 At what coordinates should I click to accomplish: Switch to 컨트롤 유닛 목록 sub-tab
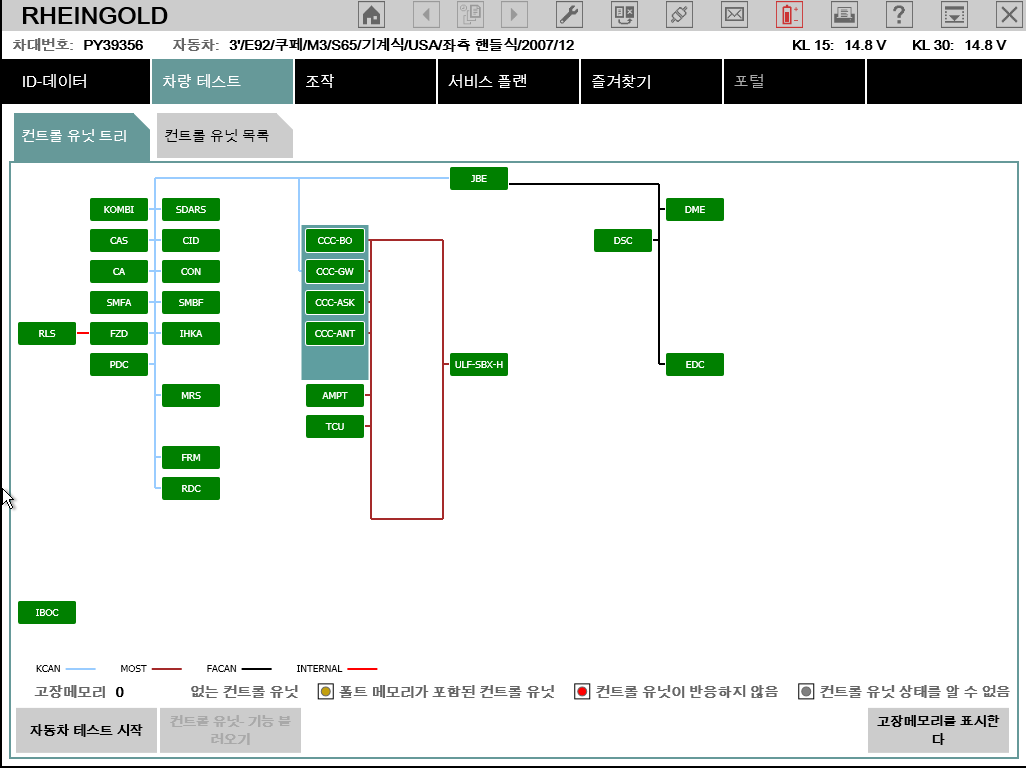(x=224, y=136)
